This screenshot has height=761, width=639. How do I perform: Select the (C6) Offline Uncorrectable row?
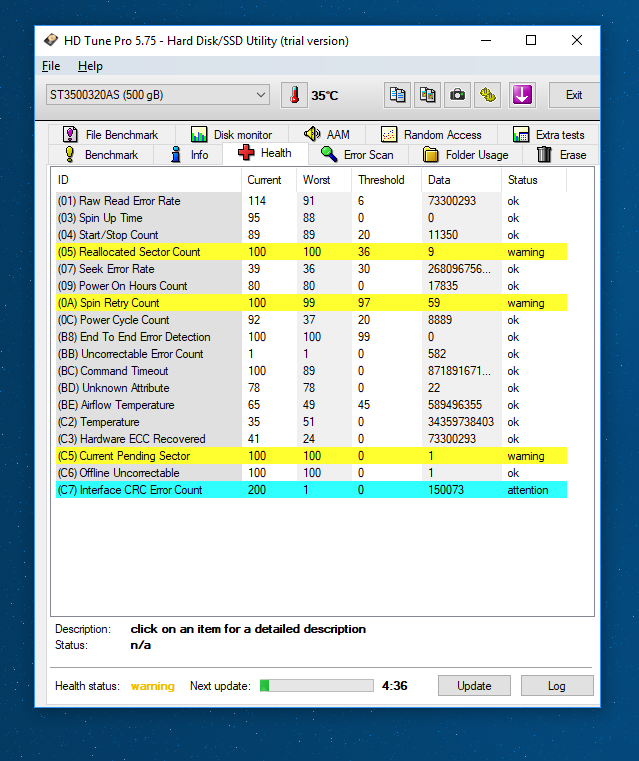tap(311, 473)
